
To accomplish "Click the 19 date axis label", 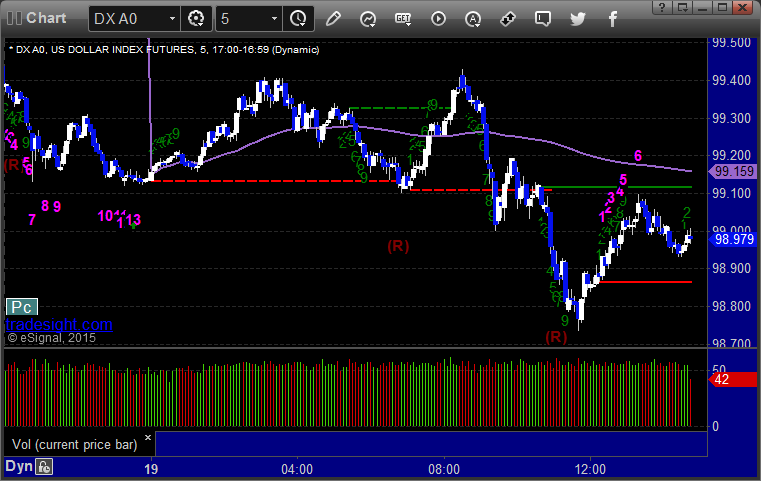I will click(x=151, y=469).
